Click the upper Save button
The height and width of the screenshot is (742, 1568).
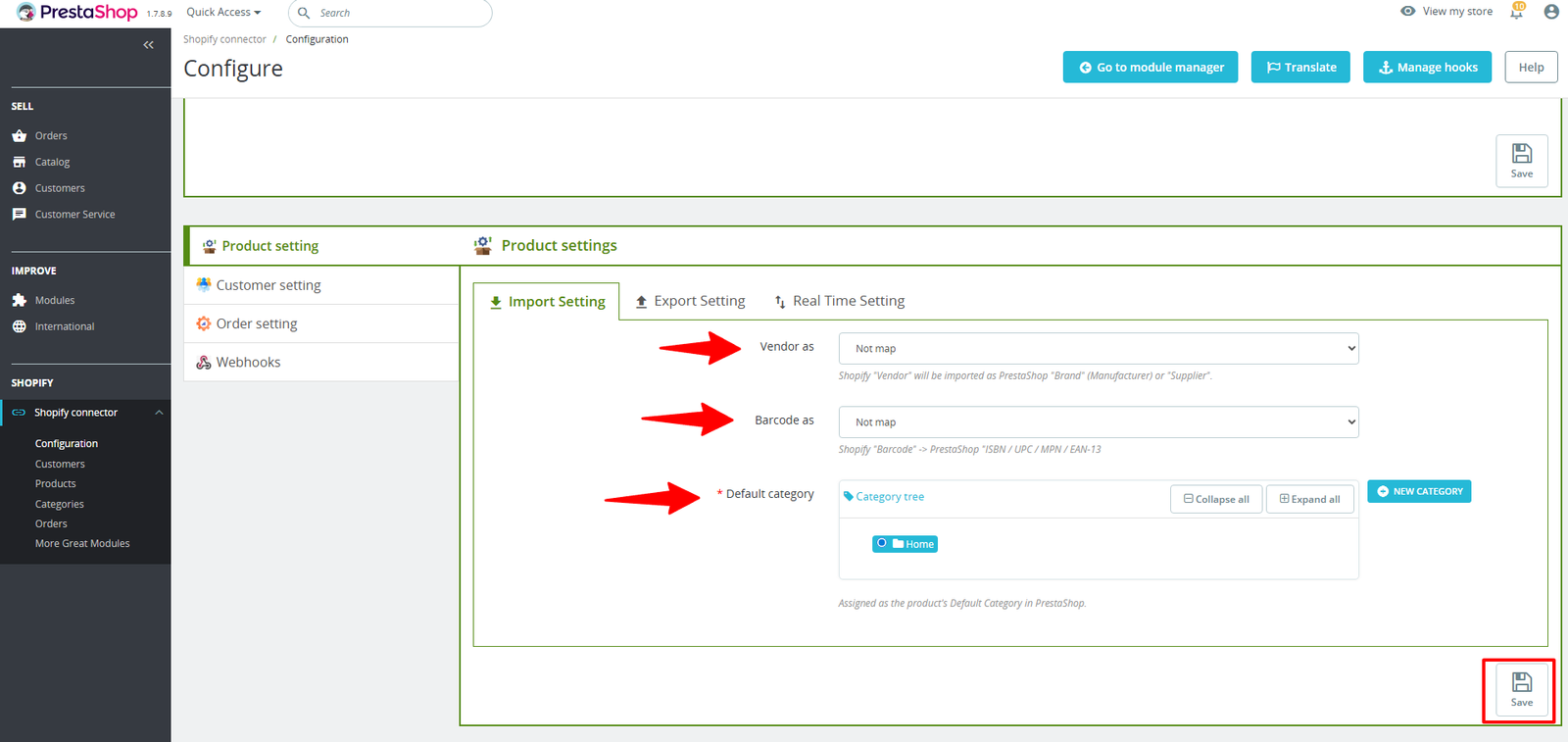(x=1522, y=161)
